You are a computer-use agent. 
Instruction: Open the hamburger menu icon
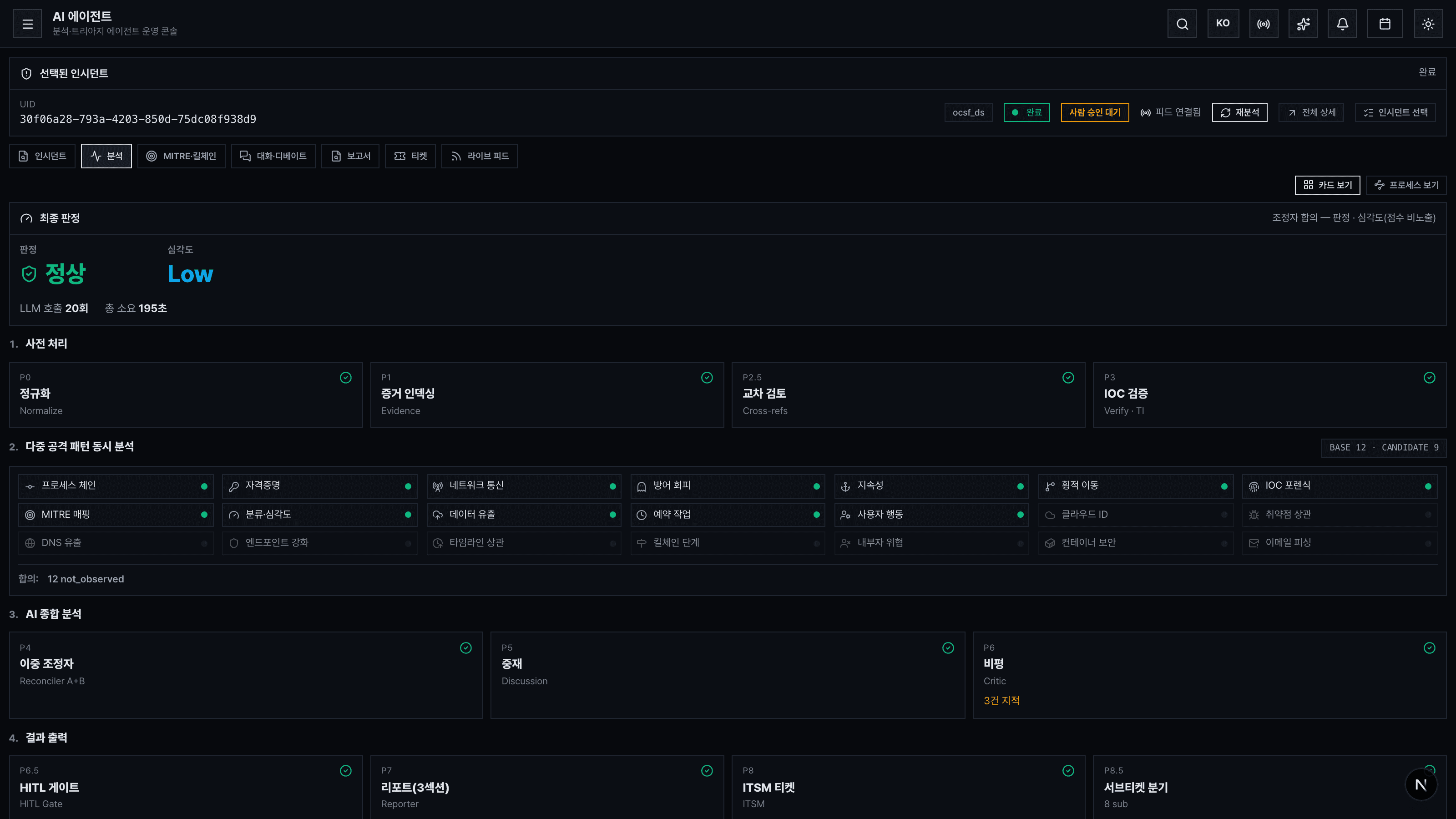coord(27,24)
